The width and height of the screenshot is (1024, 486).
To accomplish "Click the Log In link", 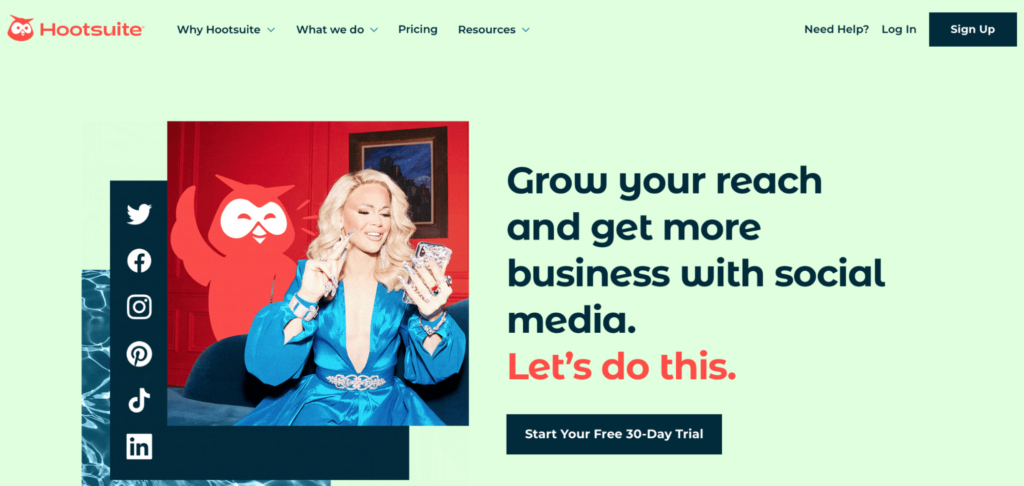I will pos(899,29).
